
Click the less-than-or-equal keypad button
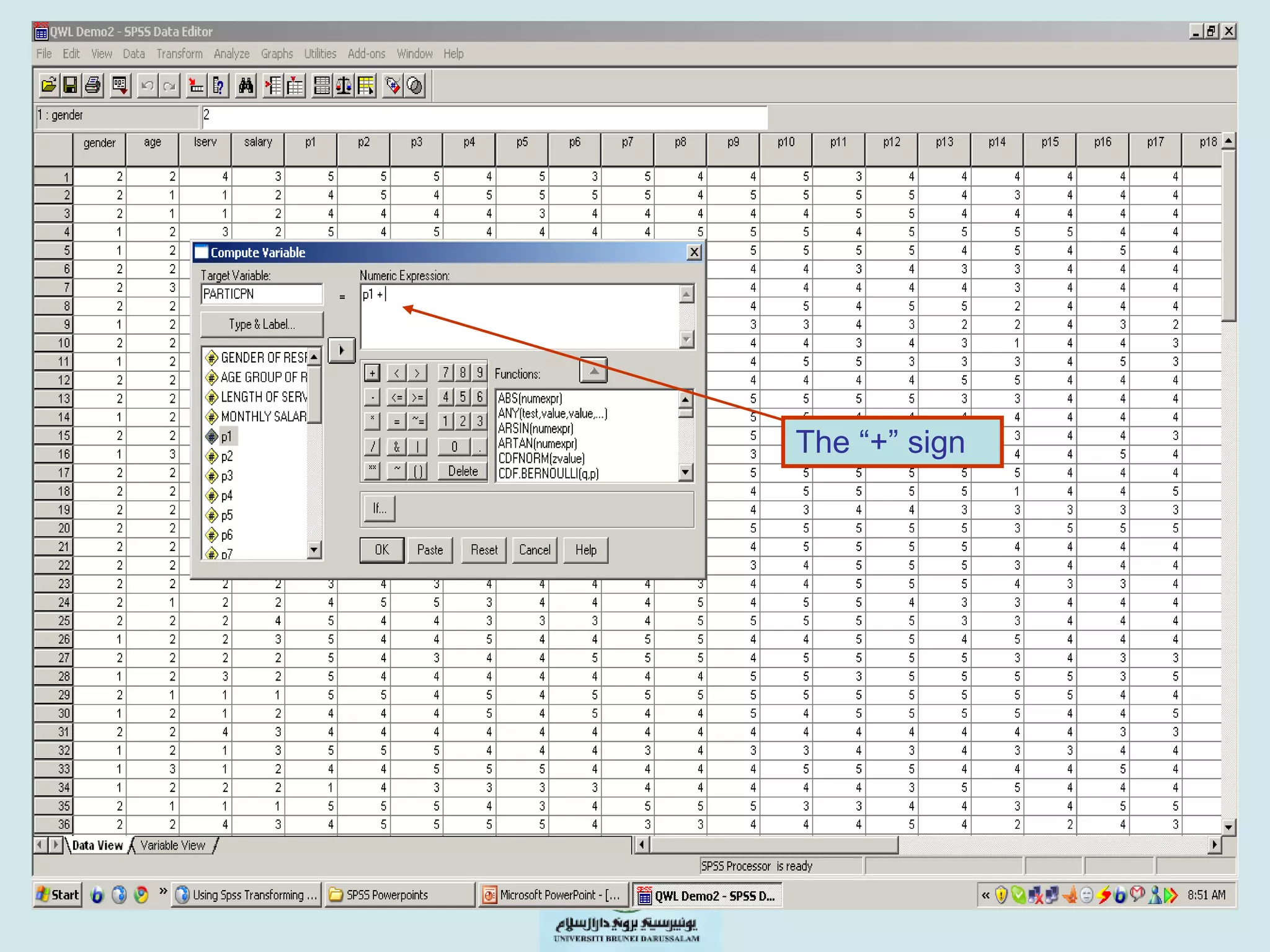pos(397,397)
